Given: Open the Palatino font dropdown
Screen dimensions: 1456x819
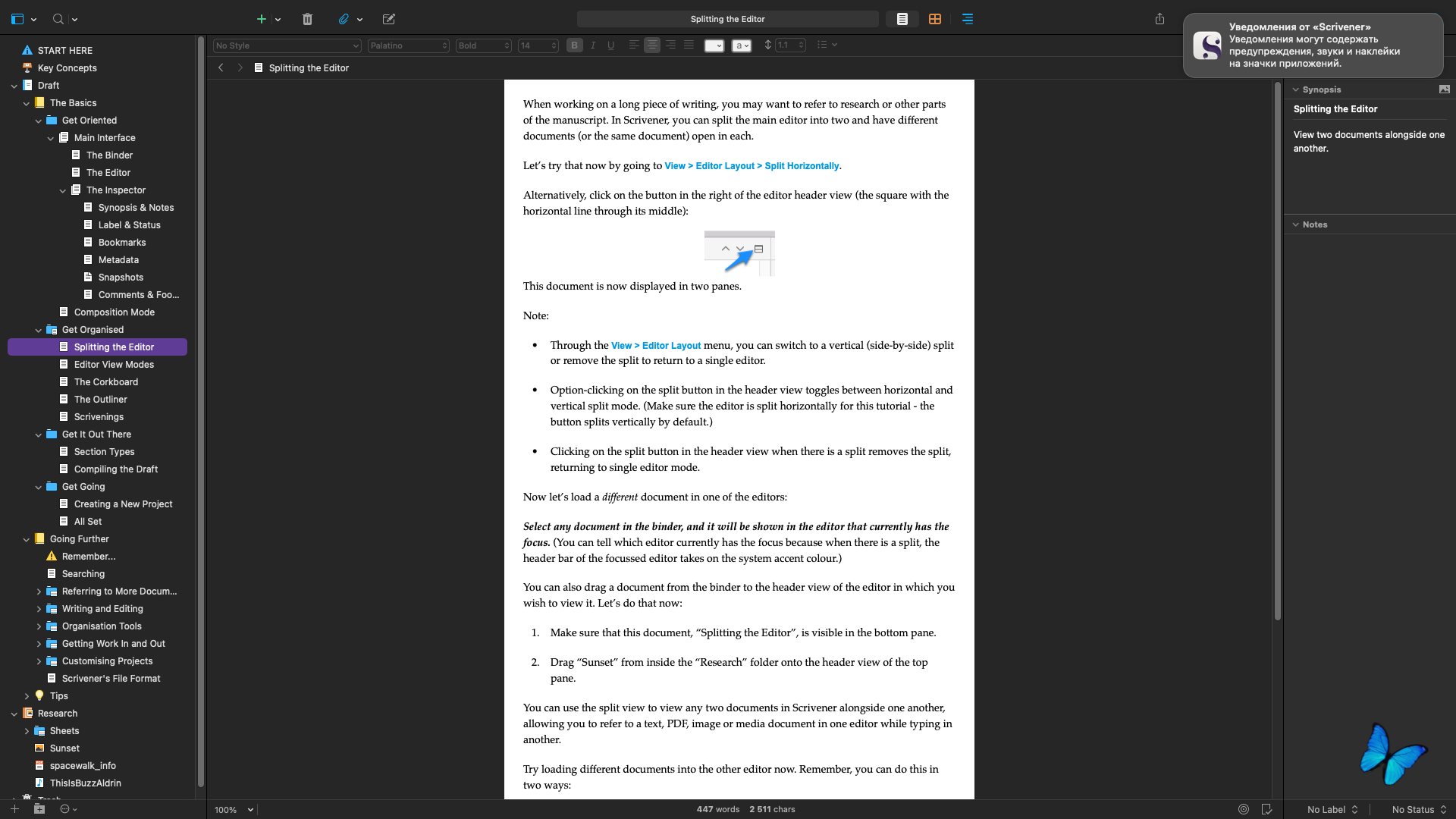Looking at the screenshot, I should 408,45.
